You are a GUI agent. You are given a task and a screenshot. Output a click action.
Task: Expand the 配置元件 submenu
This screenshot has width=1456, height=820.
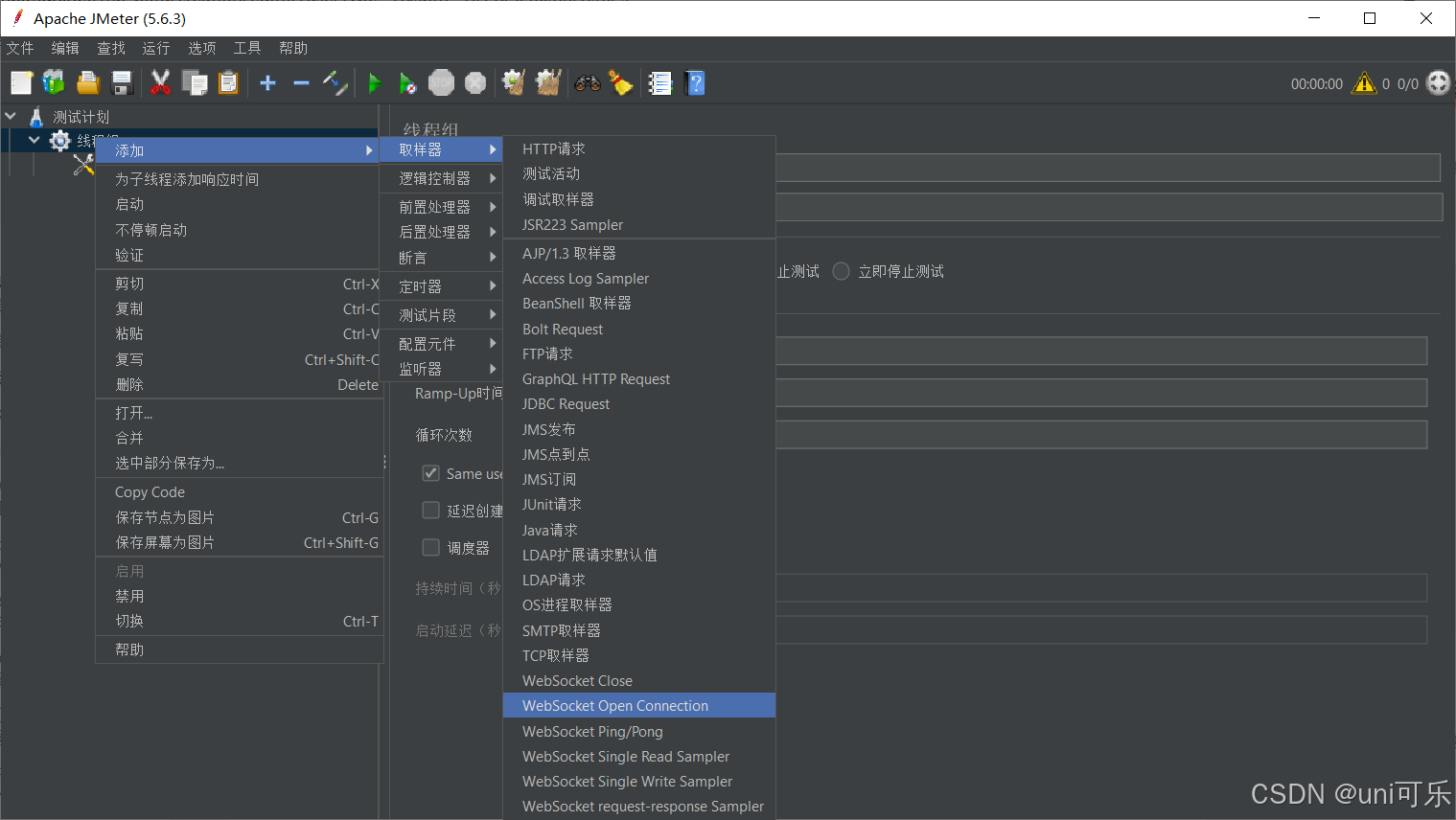(442, 344)
